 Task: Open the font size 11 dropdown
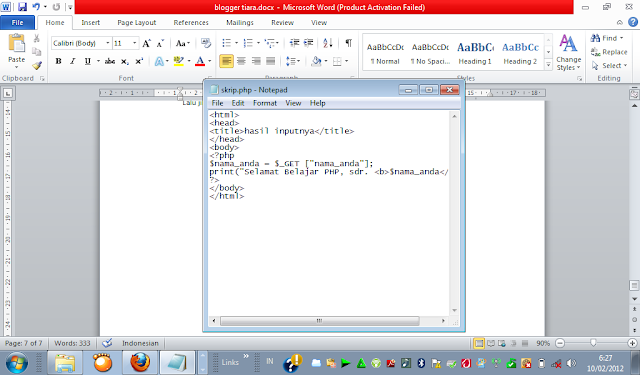pos(134,43)
